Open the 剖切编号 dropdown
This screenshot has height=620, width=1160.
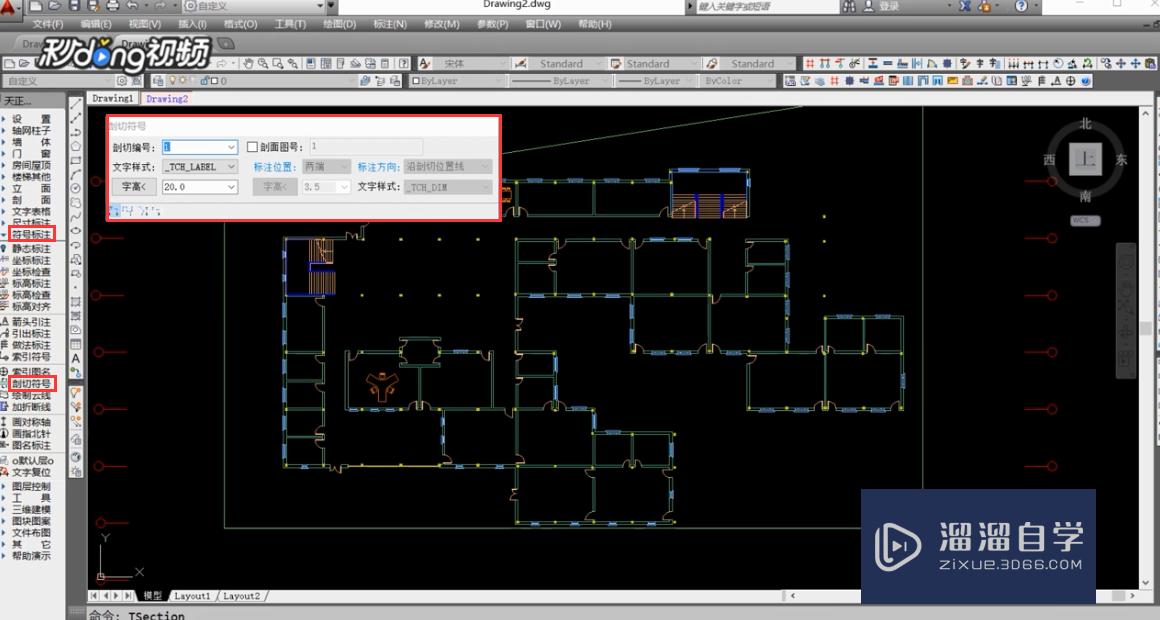point(231,147)
